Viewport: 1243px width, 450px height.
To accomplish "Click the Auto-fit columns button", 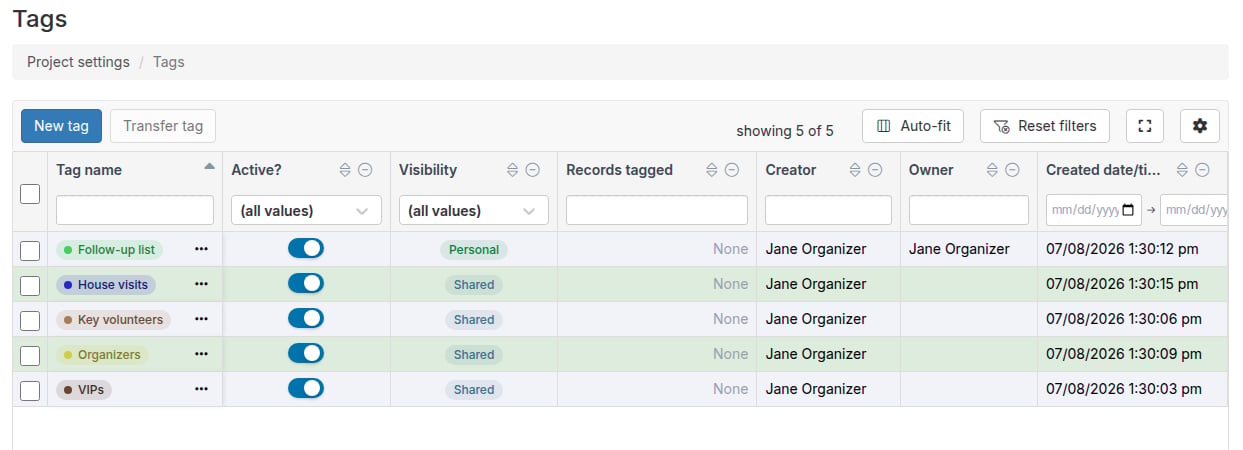I will pos(913,126).
